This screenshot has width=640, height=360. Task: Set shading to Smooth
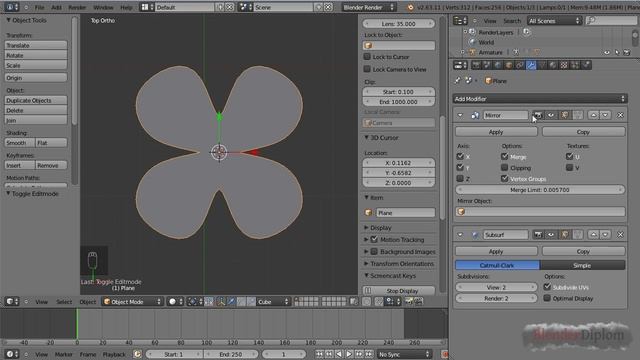point(20,143)
